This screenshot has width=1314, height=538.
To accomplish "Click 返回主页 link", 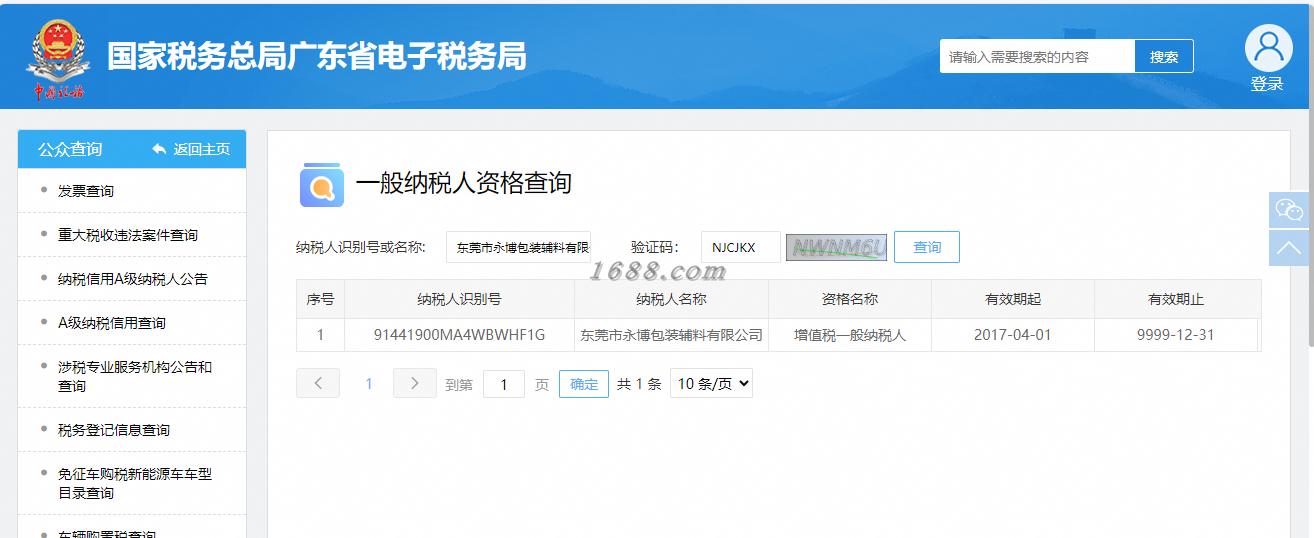I will (202, 149).
